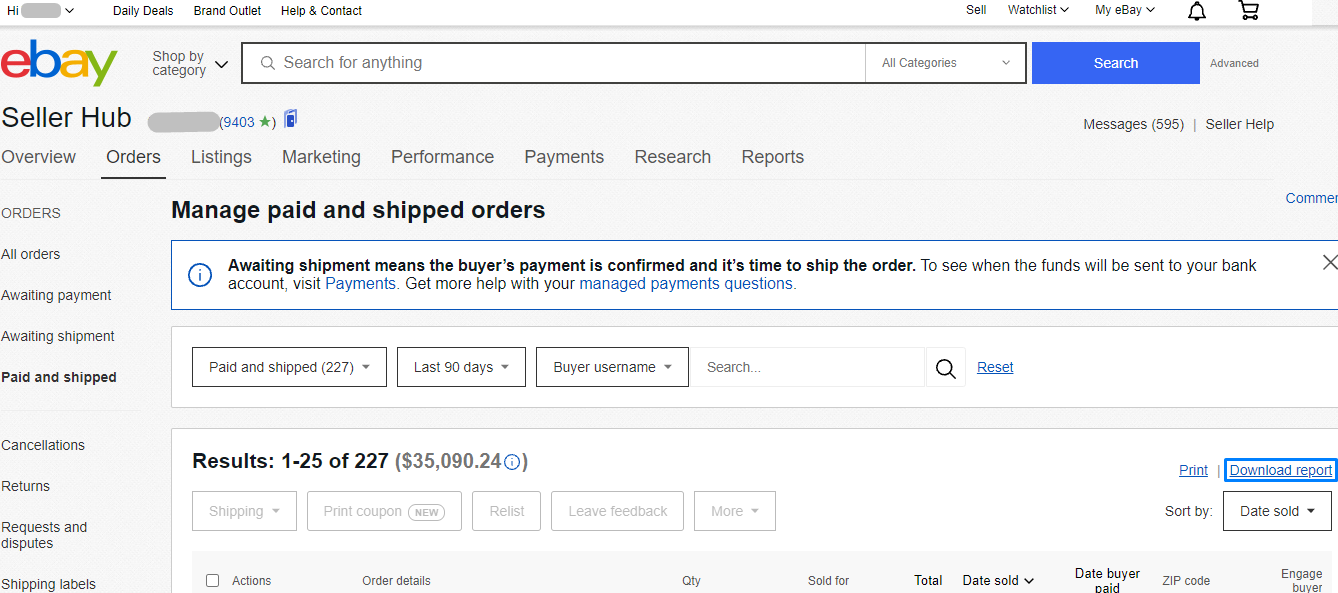Click the device icon beside the feedback score
Viewport: 1338px width, 593px height.
289,119
